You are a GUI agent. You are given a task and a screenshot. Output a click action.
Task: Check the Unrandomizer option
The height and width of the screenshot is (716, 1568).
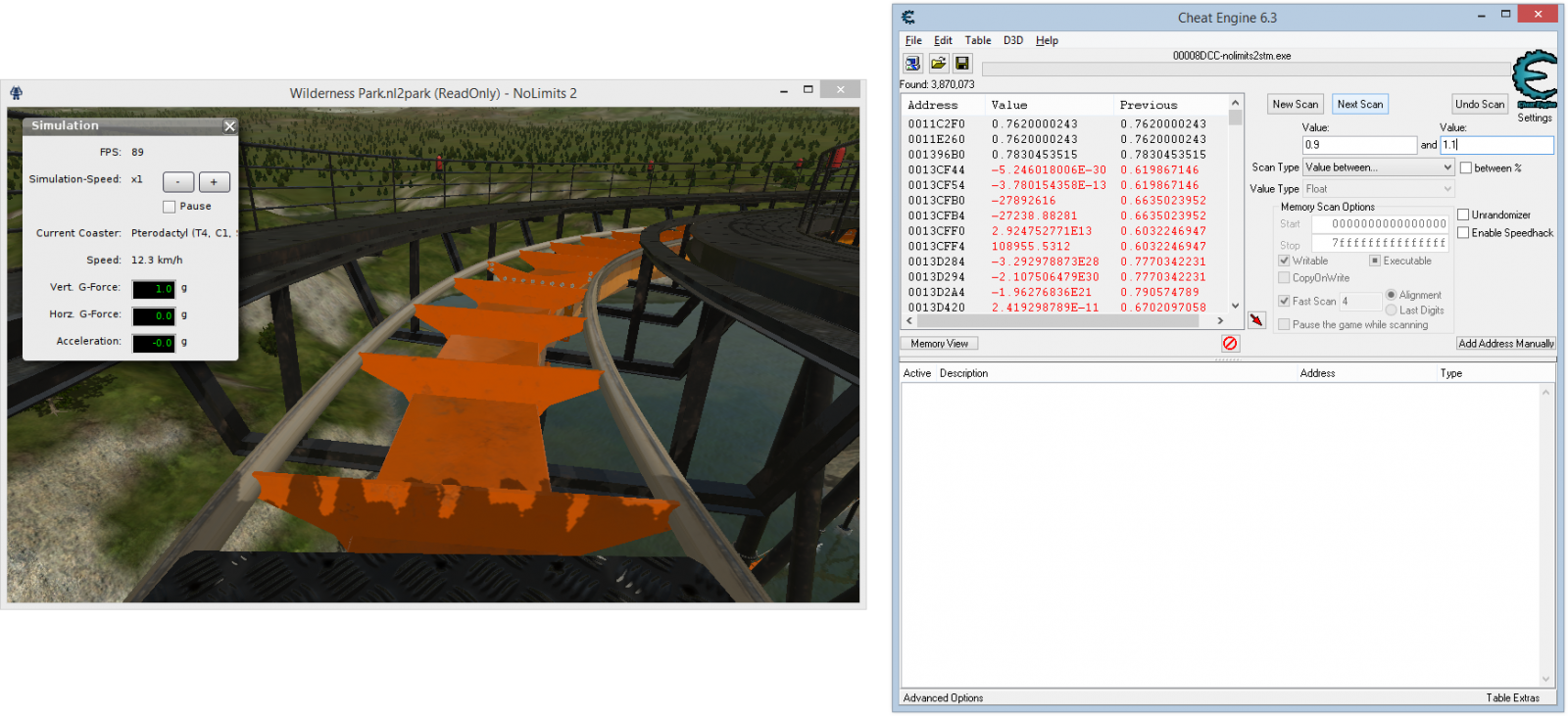(x=1463, y=215)
